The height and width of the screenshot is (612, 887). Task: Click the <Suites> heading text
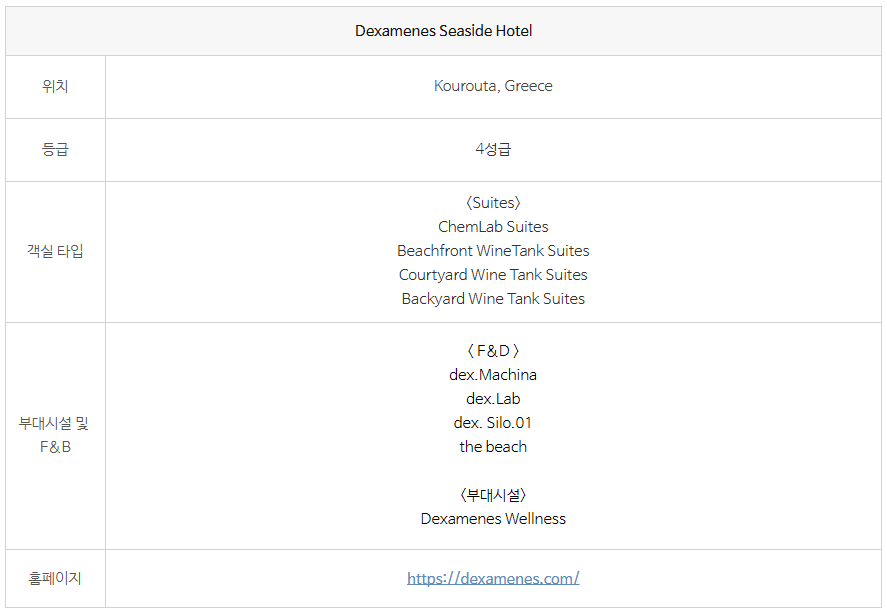point(493,202)
